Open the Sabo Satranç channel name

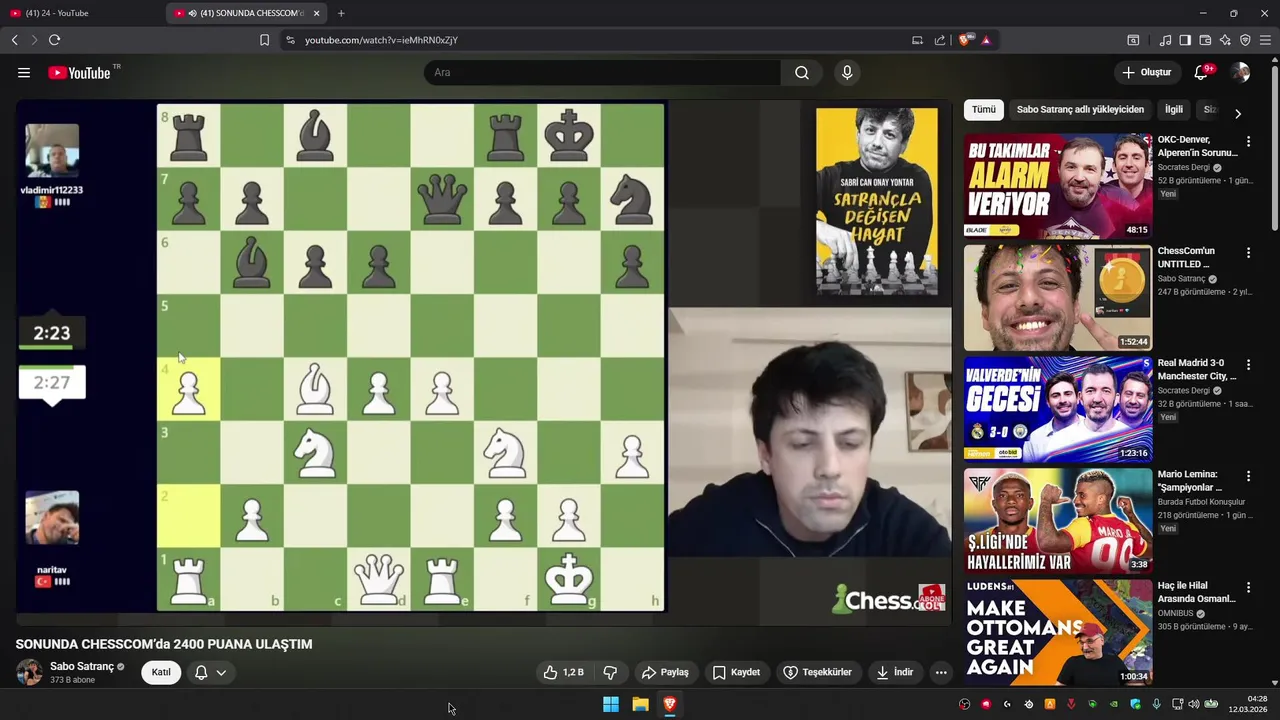click(81, 667)
